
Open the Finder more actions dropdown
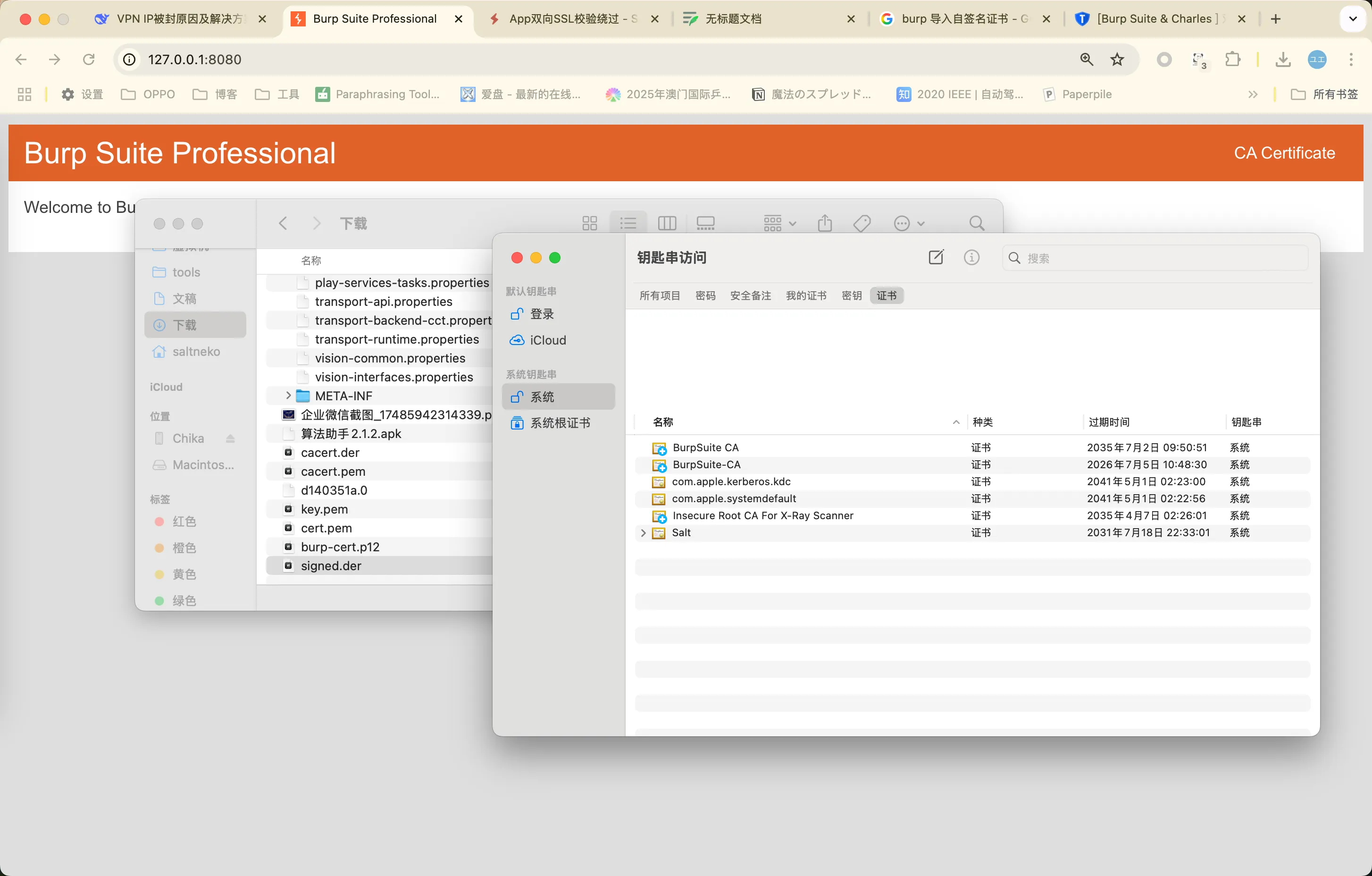click(x=909, y=223)
